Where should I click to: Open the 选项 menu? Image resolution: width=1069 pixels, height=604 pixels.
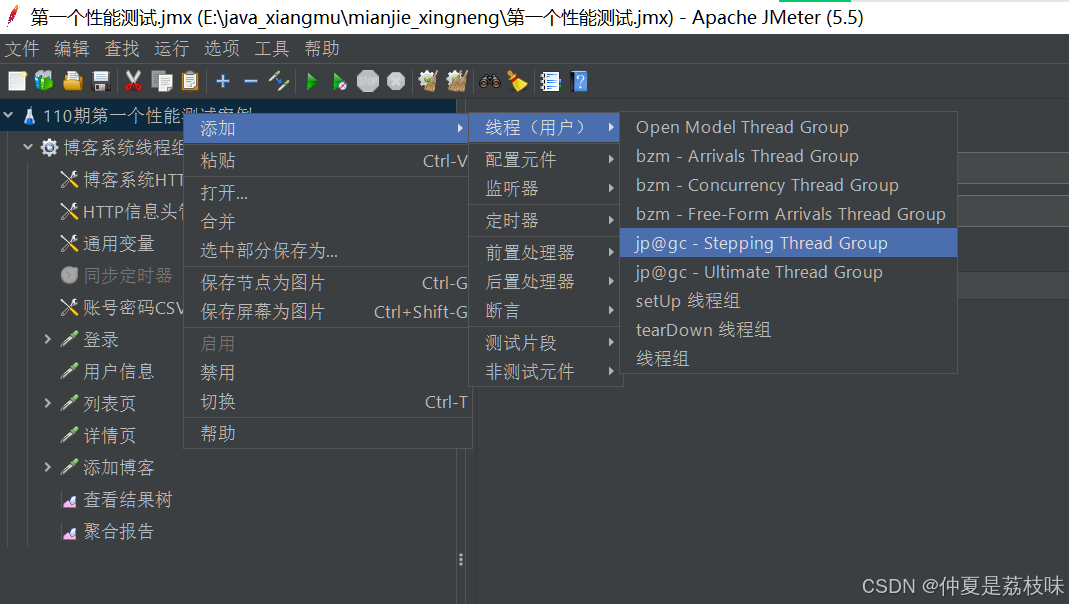tap(222, 49)
